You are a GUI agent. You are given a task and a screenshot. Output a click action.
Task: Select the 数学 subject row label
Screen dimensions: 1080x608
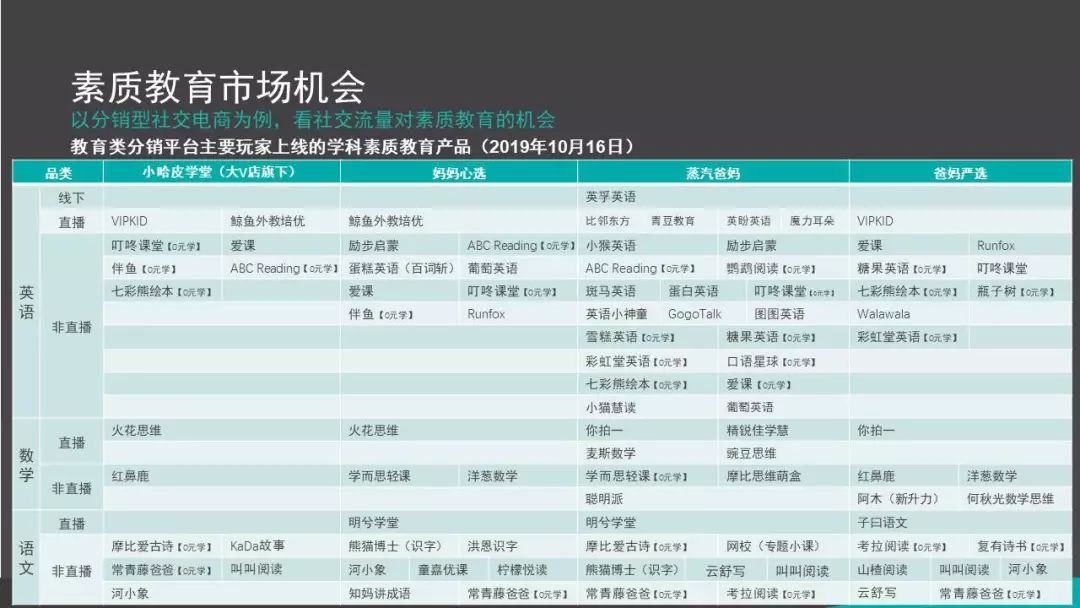[x=26, y=465]
